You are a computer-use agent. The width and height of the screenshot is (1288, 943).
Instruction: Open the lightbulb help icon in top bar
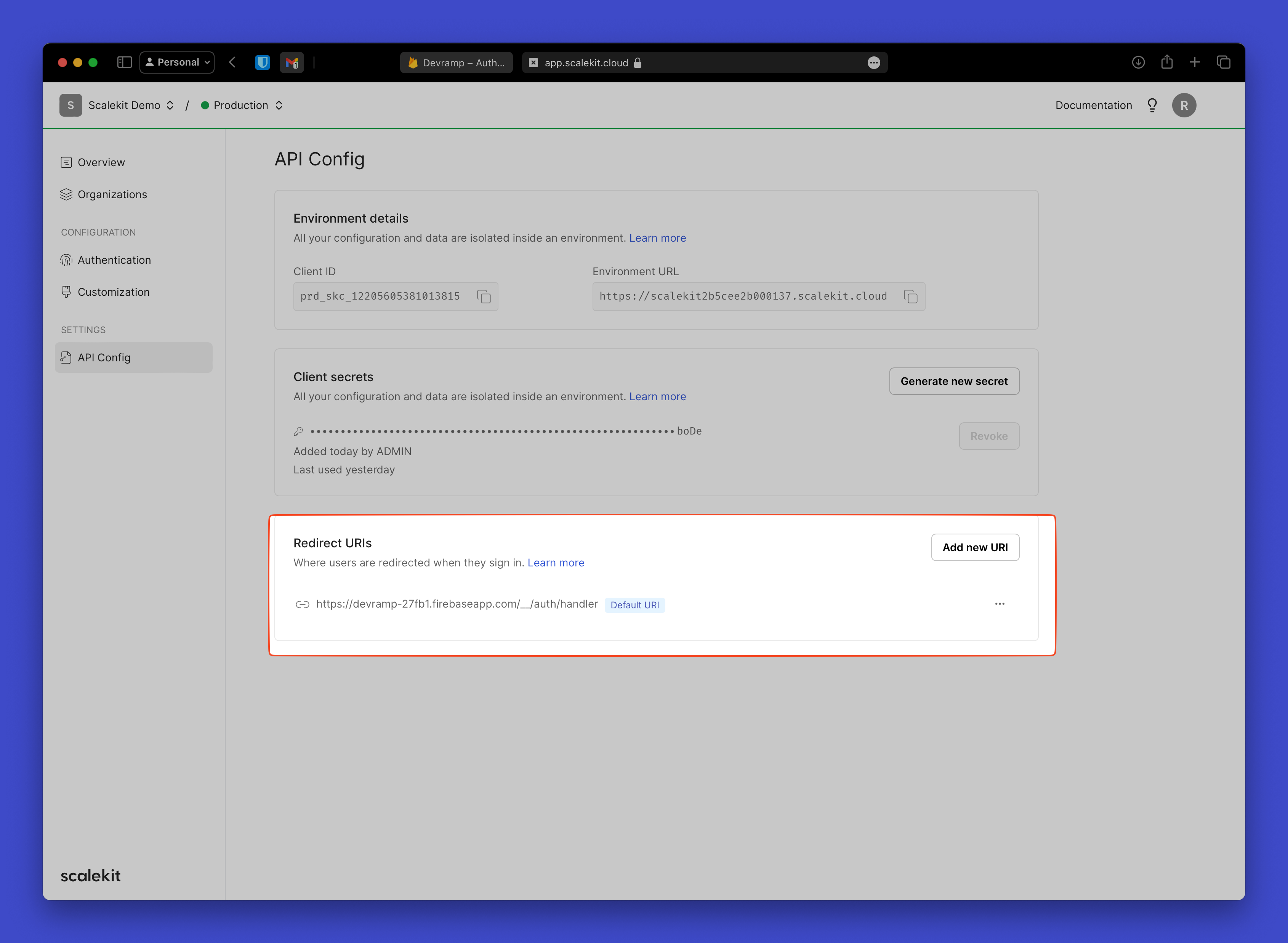1152,105
